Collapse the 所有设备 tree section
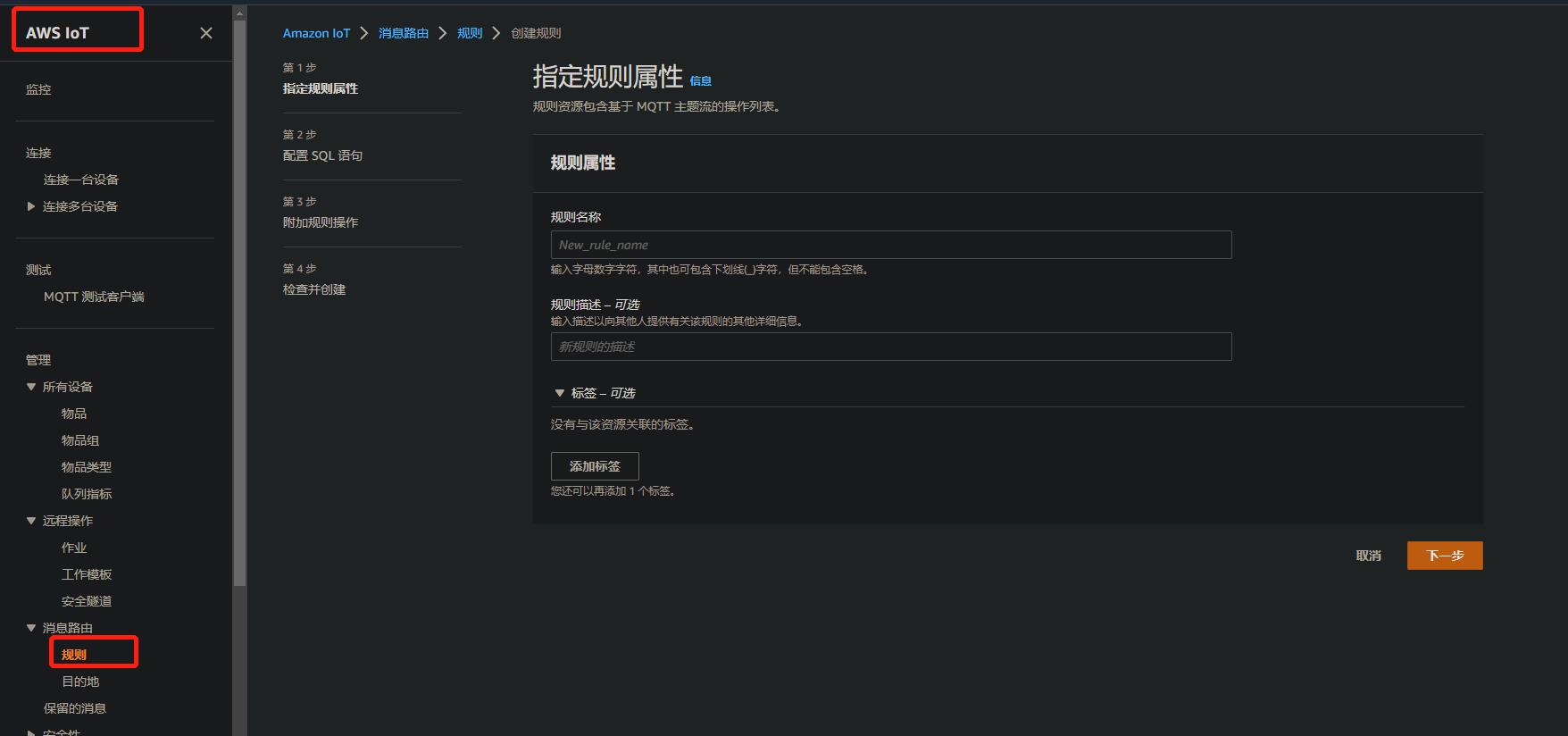Screen dimensions: 1568x736 pos(31,387)
